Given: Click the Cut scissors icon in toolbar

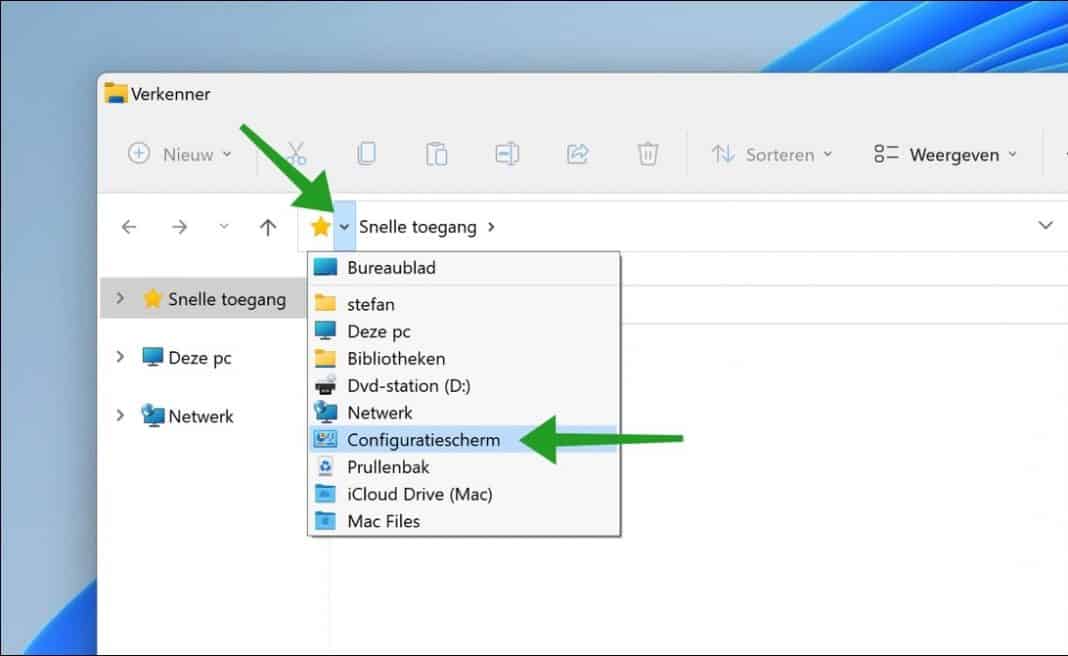Looking at the screenshot, I should coord(296,154).
